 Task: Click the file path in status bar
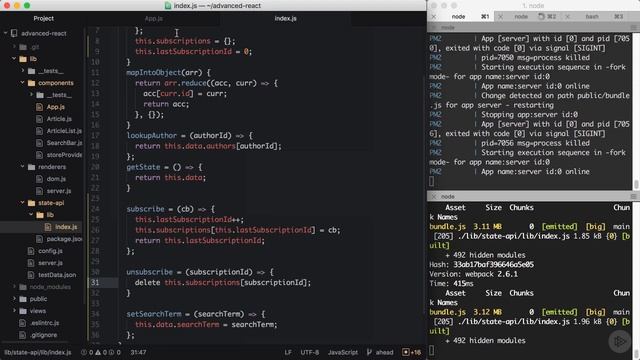pos(38,352)
